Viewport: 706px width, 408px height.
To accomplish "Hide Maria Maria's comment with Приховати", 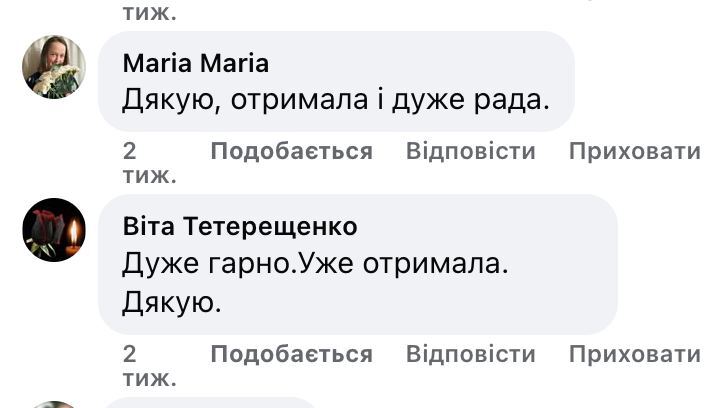I will point(635,152).
